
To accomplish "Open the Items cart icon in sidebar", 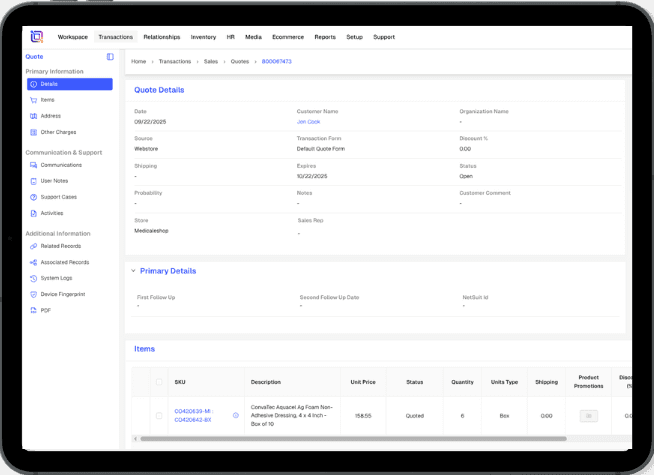I will 34,100.
